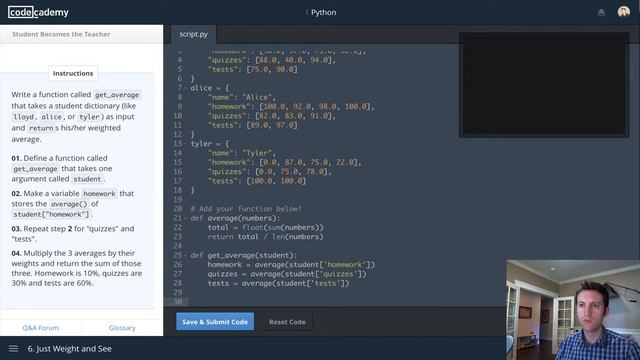Click 'return total / len(numbers)' line
This screenshot has height=360, width=640.
coord(265,237)
